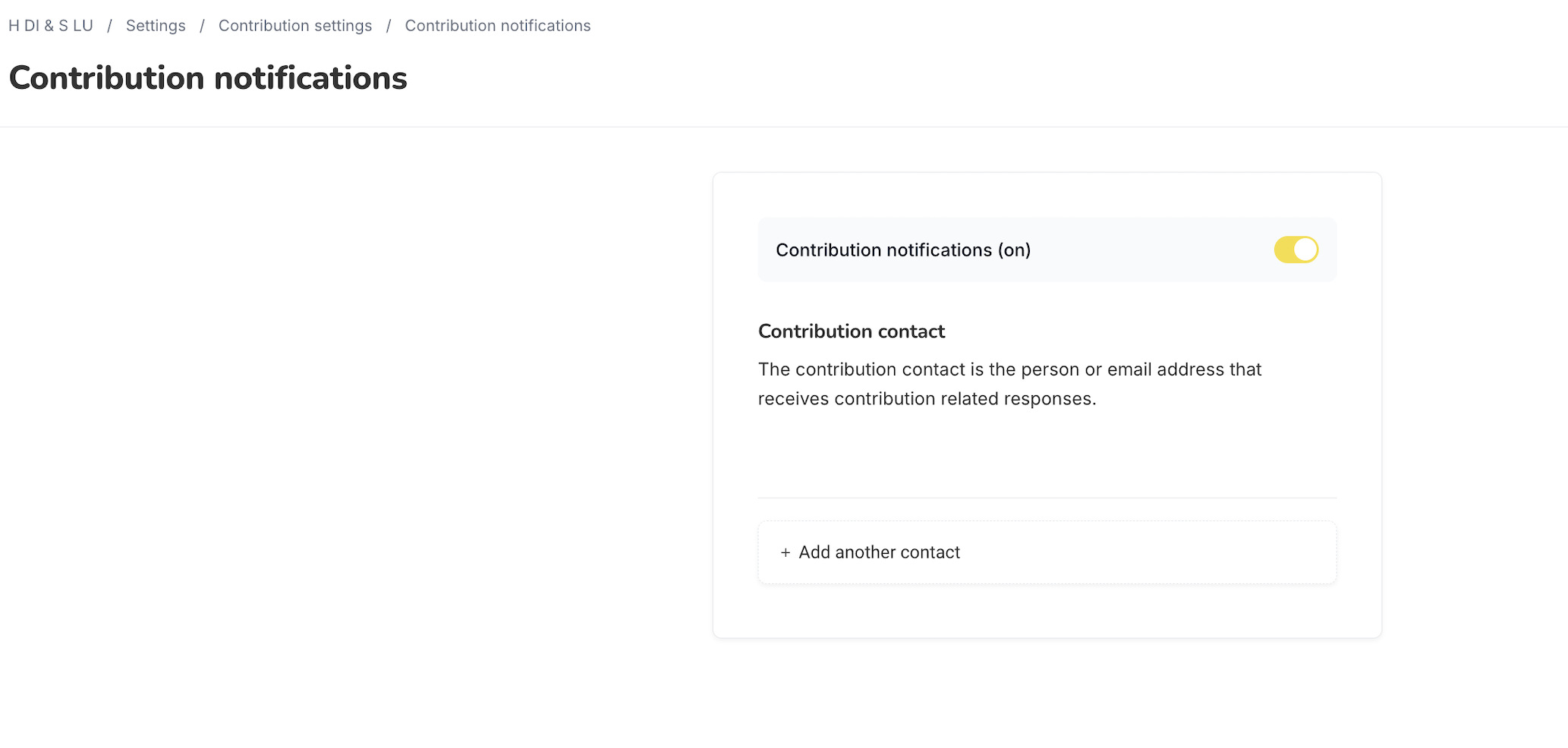Click the Contribution notifications (on) label

(x=903, y=250)
